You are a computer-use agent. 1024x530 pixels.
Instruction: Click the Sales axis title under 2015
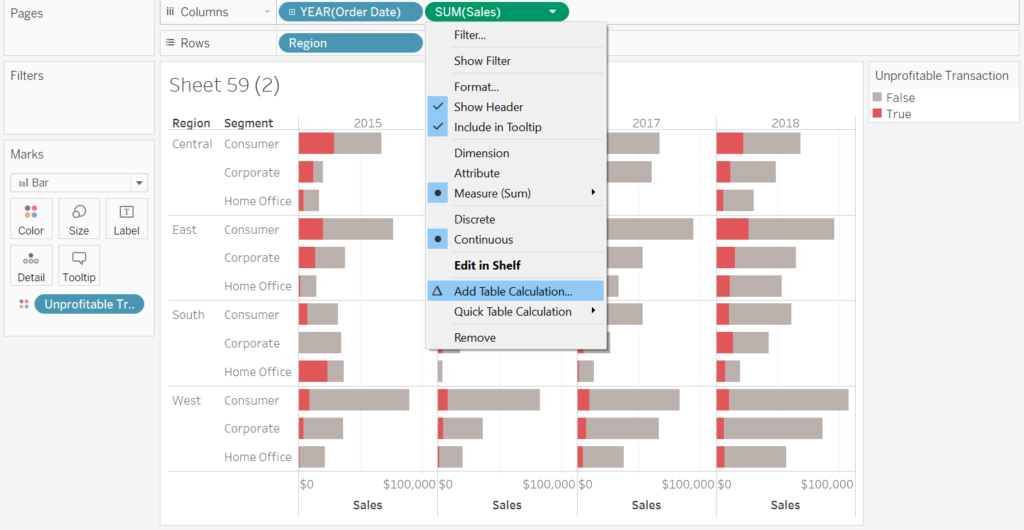tap(368, 505)
